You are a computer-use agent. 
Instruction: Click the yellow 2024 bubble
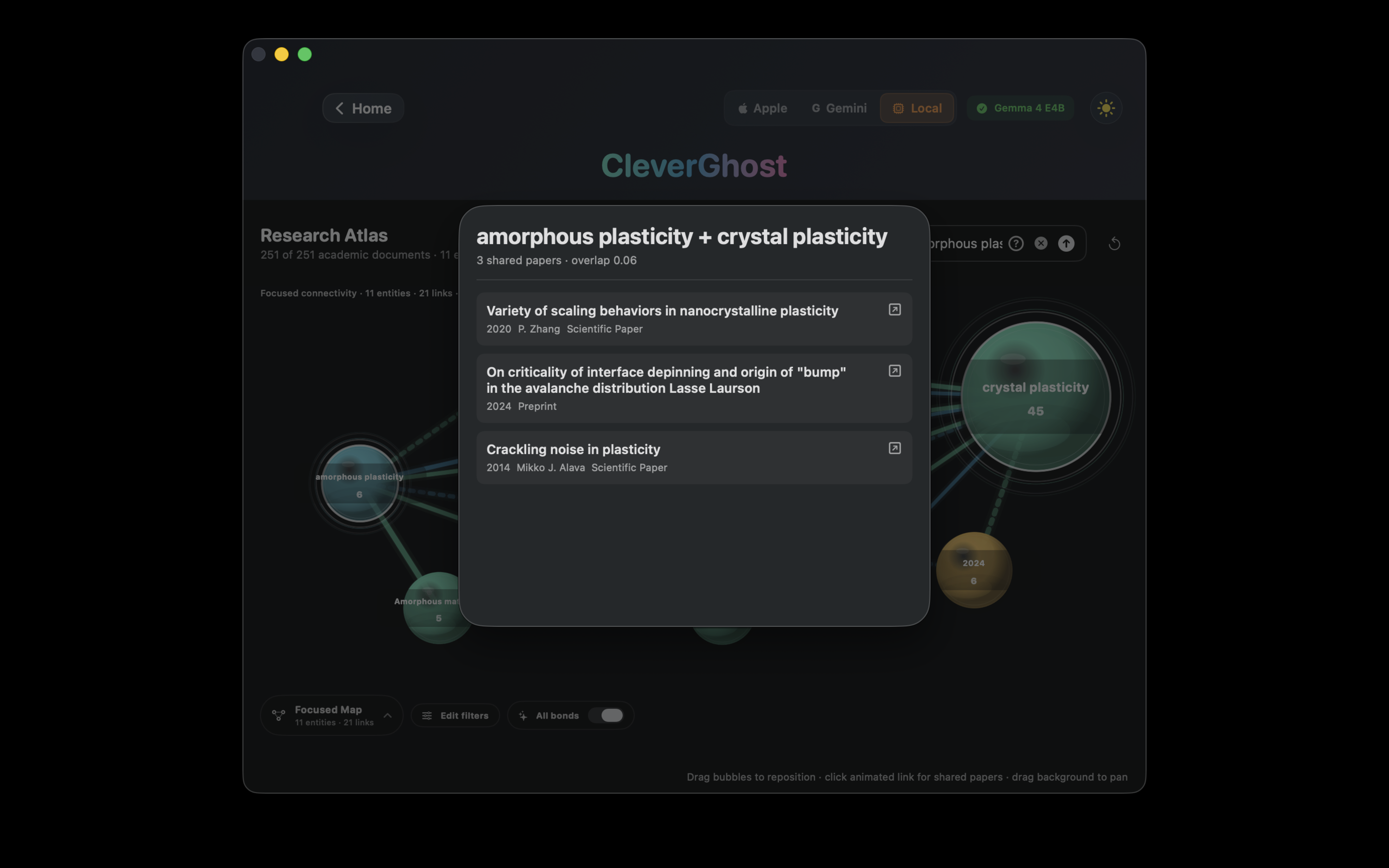coord(973,570)
